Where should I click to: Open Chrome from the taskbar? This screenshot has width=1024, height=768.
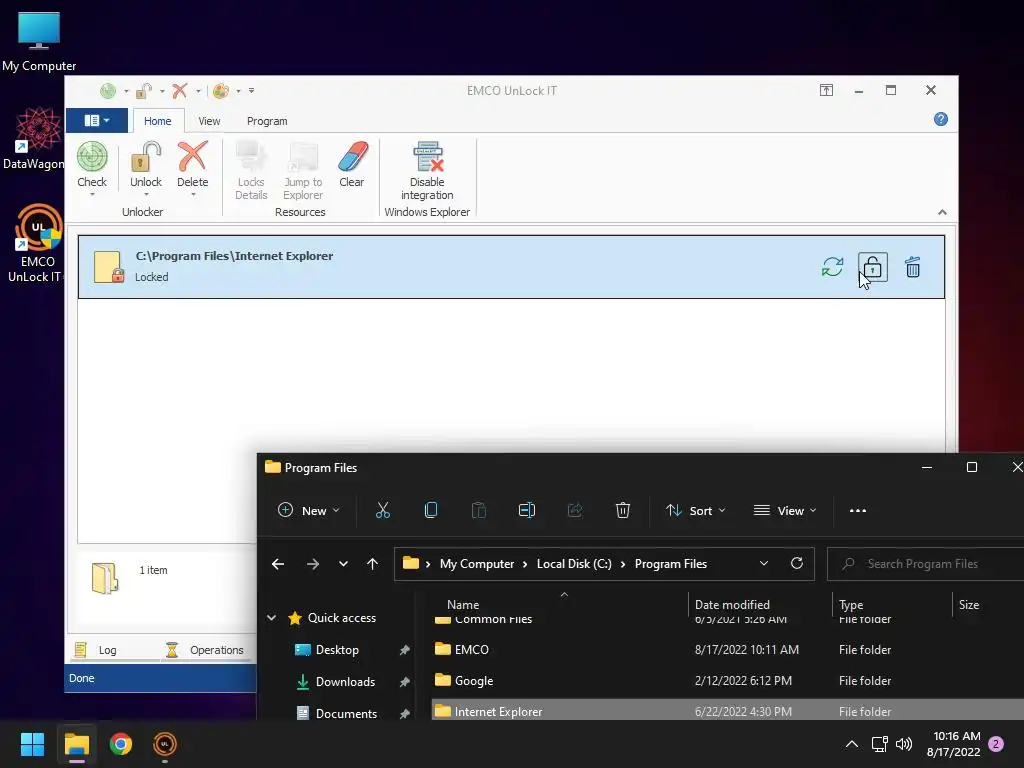coord(121,744)
